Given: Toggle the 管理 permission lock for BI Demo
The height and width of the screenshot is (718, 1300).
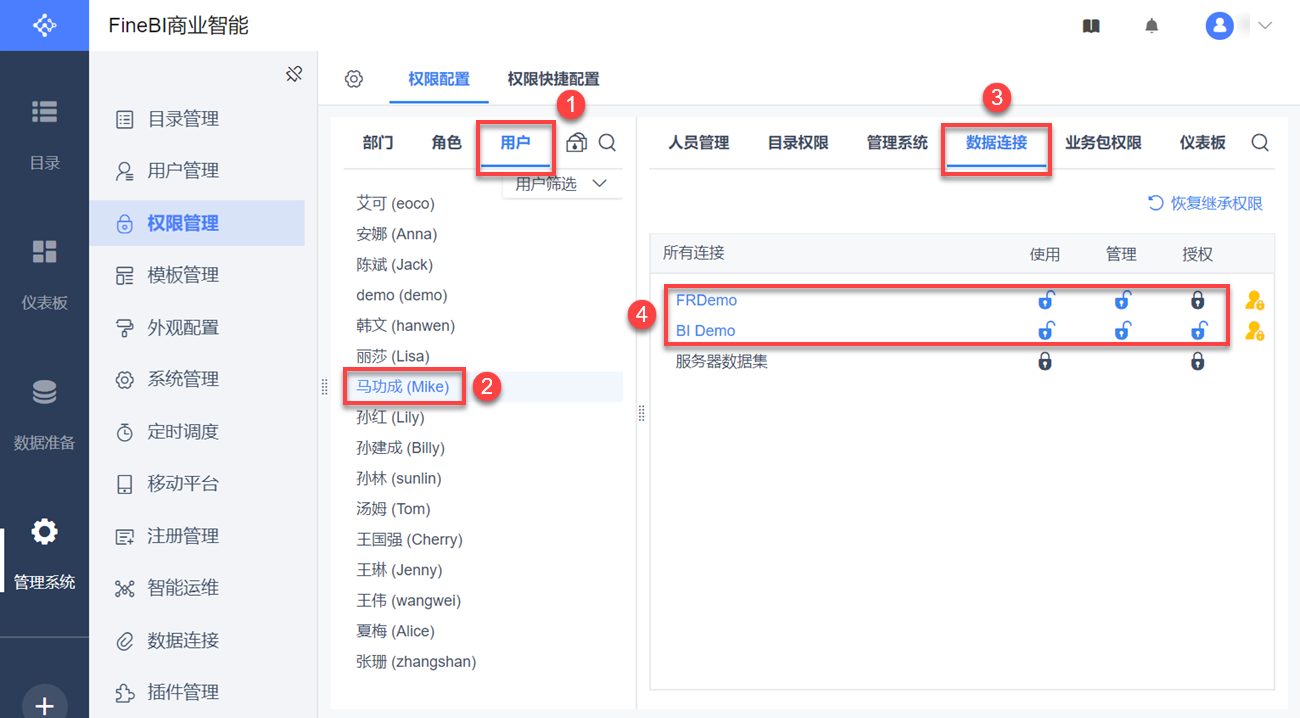Looking at the screenshot, I should 1121,331.
